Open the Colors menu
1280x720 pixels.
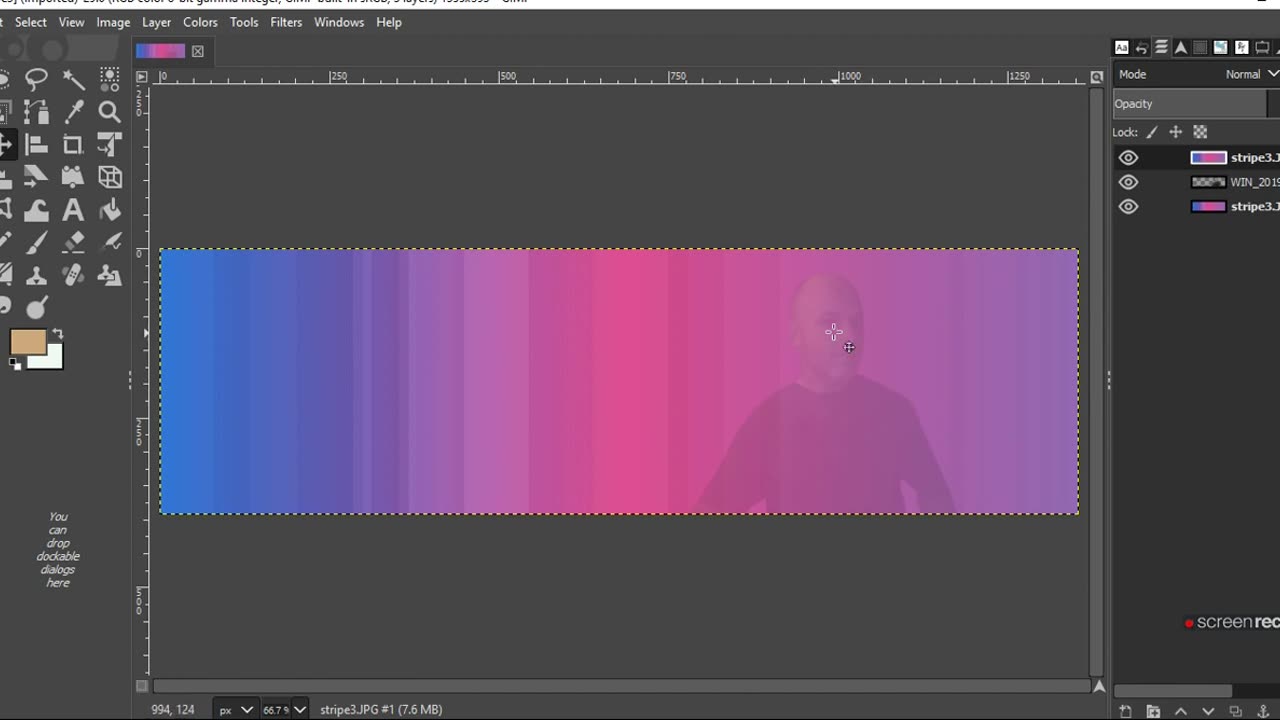[x=200, y=22]
